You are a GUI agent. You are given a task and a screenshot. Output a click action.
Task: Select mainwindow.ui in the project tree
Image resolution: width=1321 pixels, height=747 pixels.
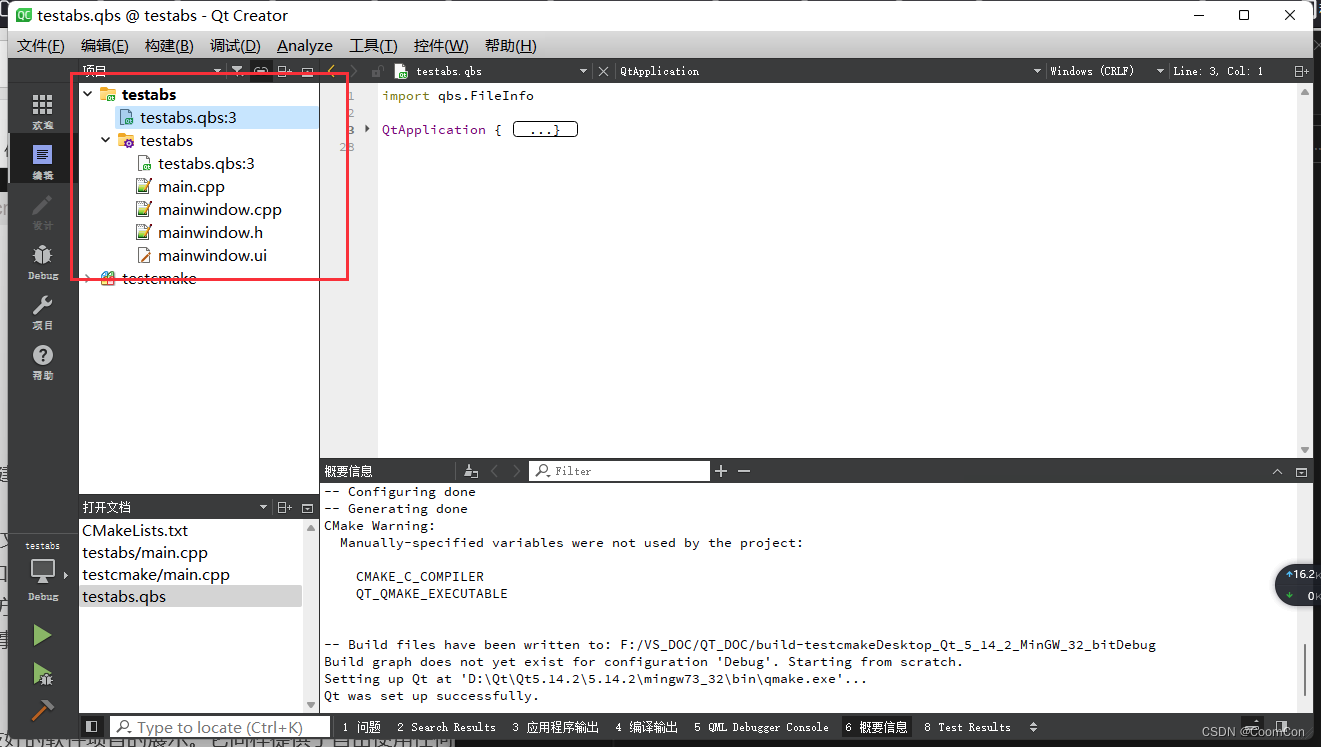tap(211, 256)
